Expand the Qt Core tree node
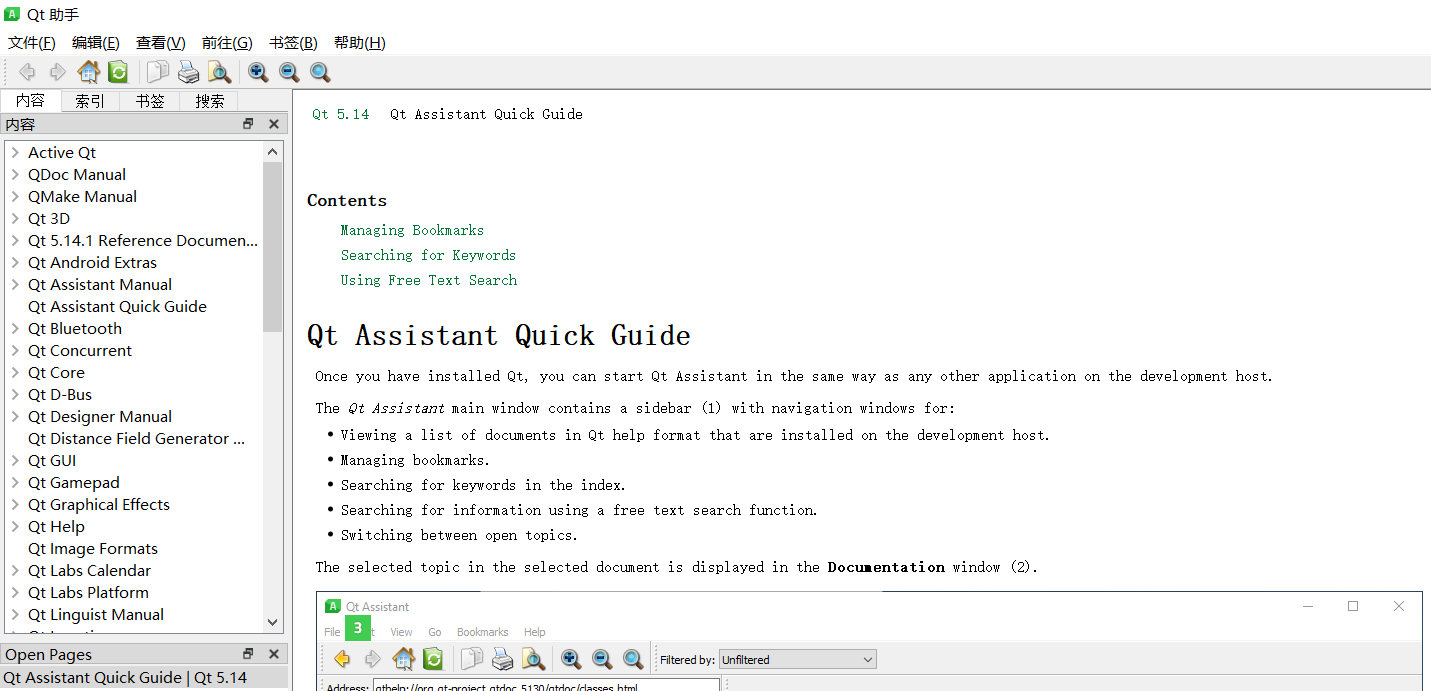This screenshot has width=1431, height=691. pos(15,373)
